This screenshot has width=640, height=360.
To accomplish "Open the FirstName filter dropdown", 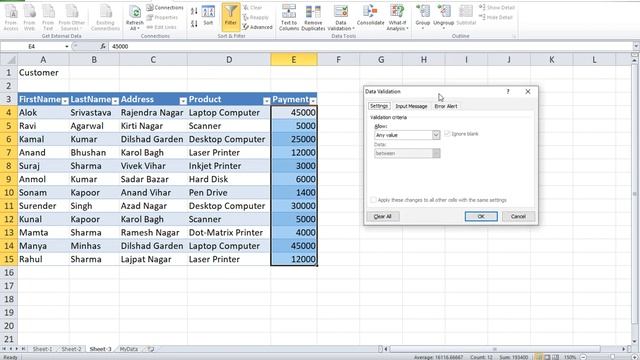I will click(65, 101).
